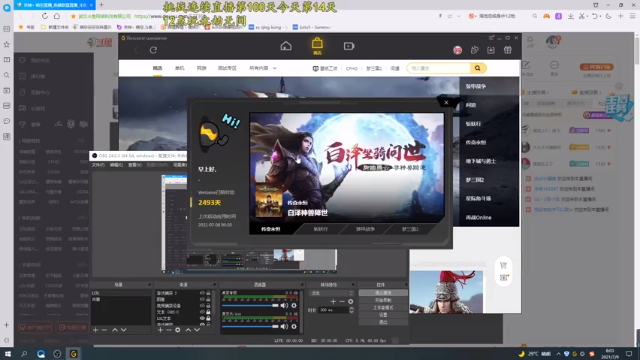Add a source with the OBS sources plus

160,330
